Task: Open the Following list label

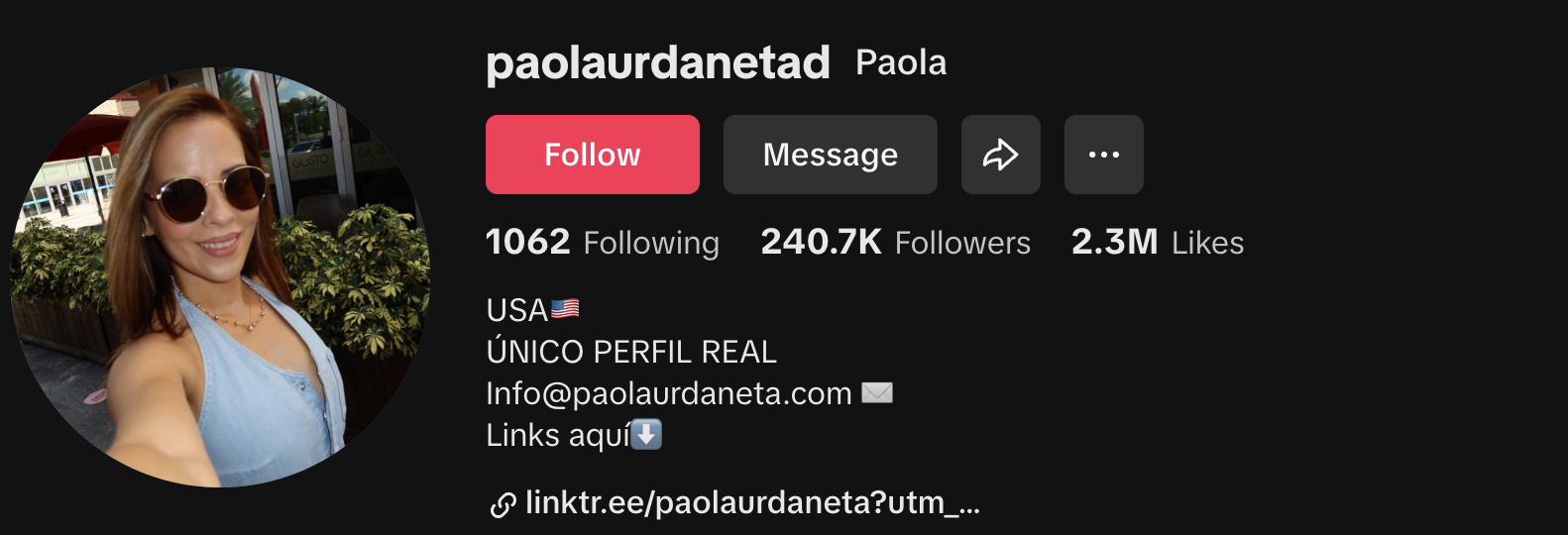Action: (651, 244)
